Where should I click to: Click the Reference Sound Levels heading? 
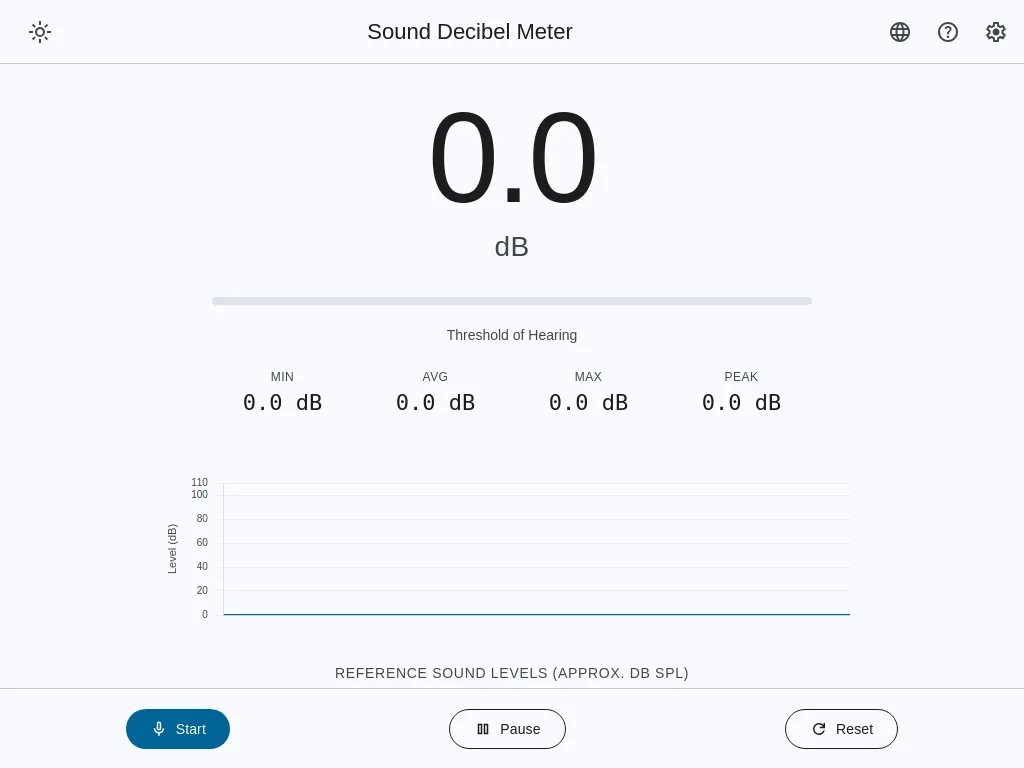512,673
